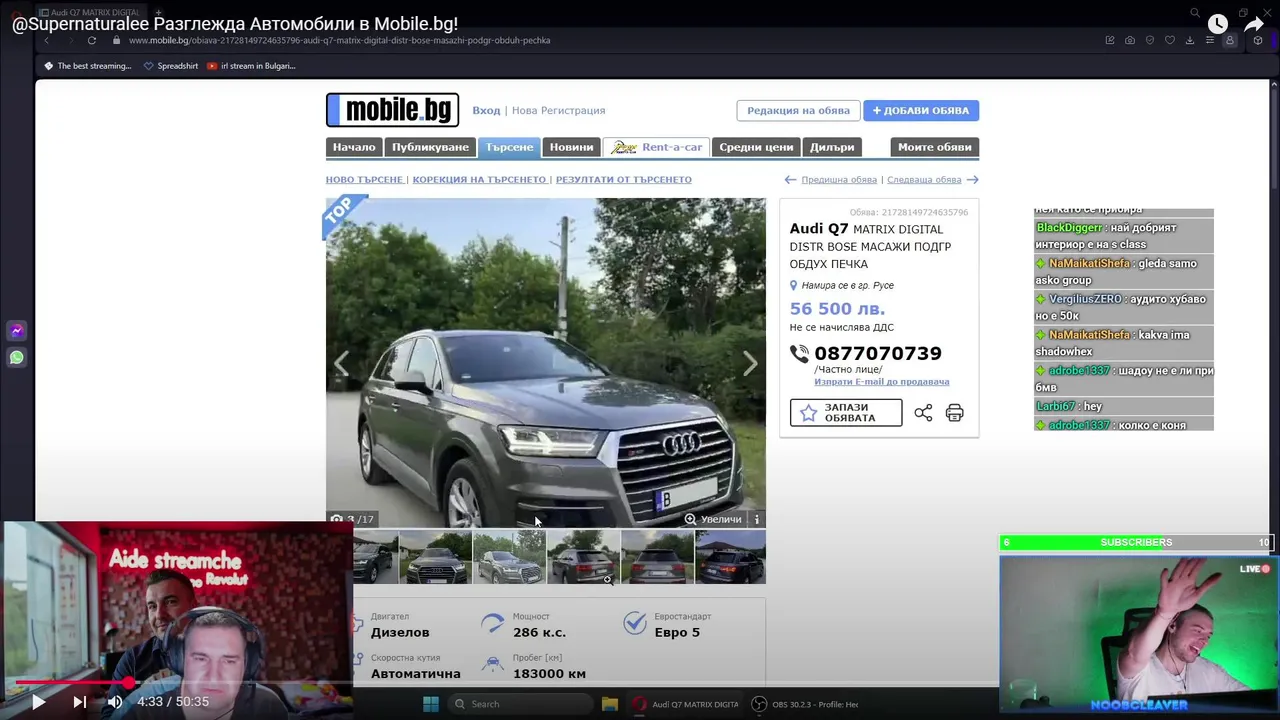Click КОРЕКЦИЯ НА ТЪРСЕНЕТО link
The width and height of the screenshot is (1280, 720).
(x=479, y=180)
